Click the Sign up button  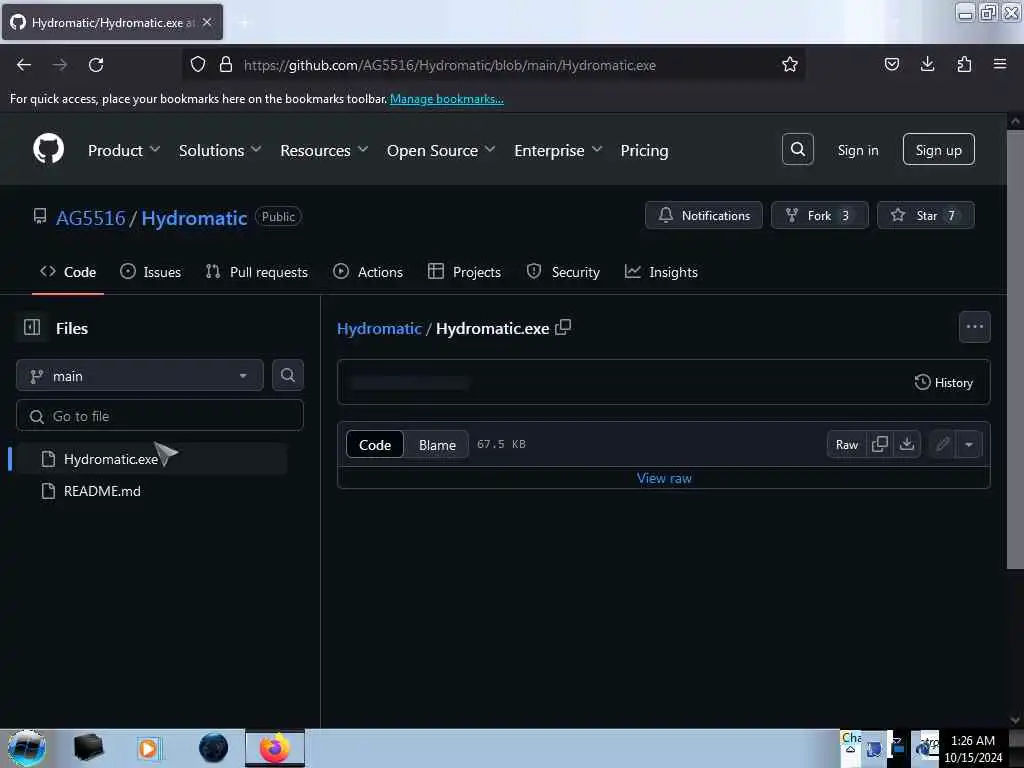(938, 150)
